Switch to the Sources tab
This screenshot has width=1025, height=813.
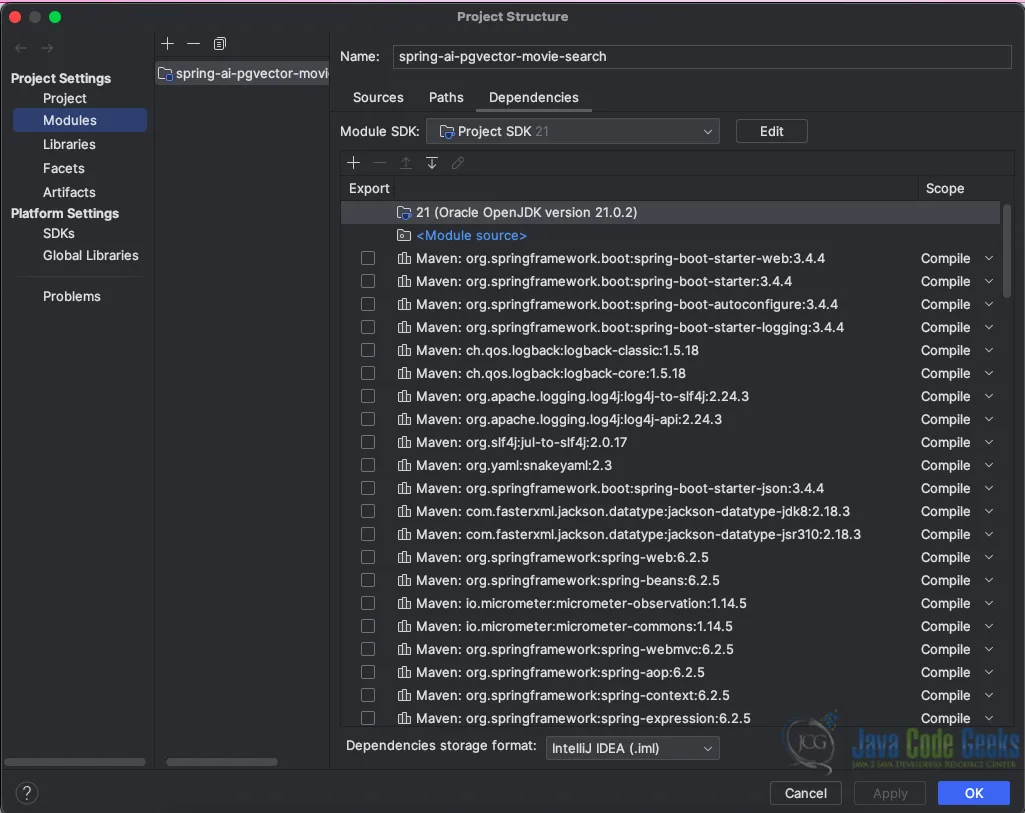pos(378,97)
